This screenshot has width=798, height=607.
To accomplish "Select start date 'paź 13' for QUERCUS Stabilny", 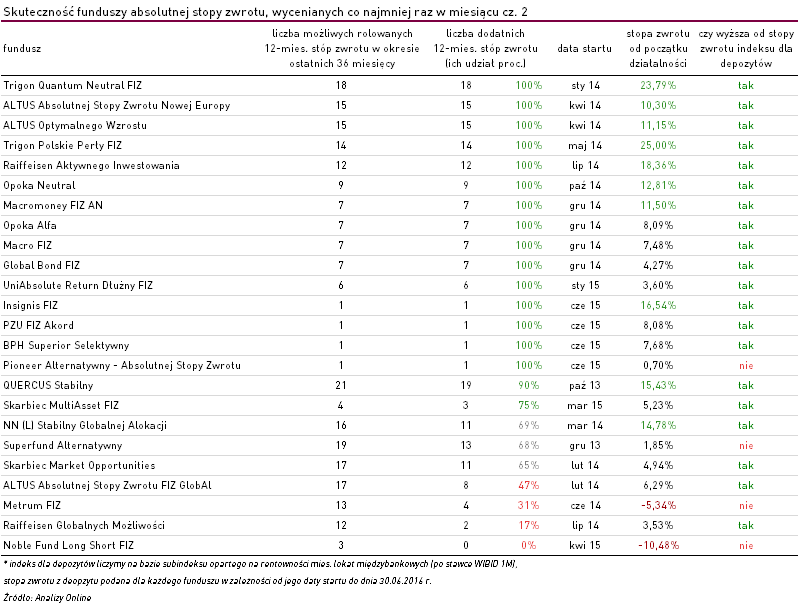I will (585, 385).
